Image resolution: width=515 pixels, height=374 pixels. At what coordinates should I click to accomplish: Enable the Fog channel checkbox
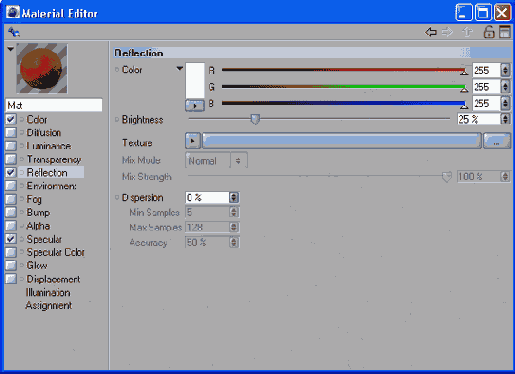11,199
